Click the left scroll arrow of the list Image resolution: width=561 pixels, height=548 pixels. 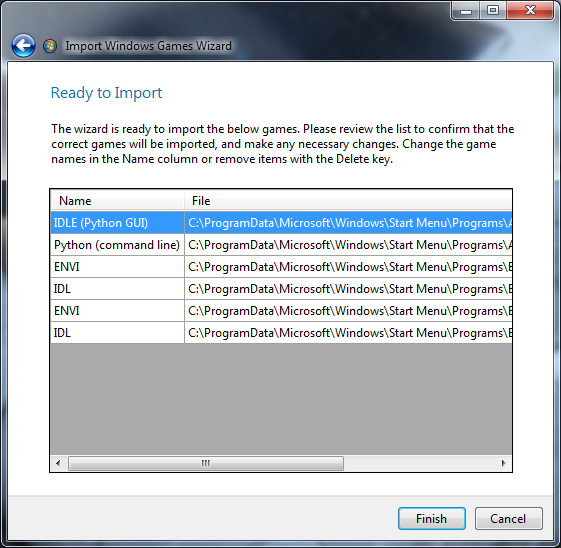pos(58,464)
